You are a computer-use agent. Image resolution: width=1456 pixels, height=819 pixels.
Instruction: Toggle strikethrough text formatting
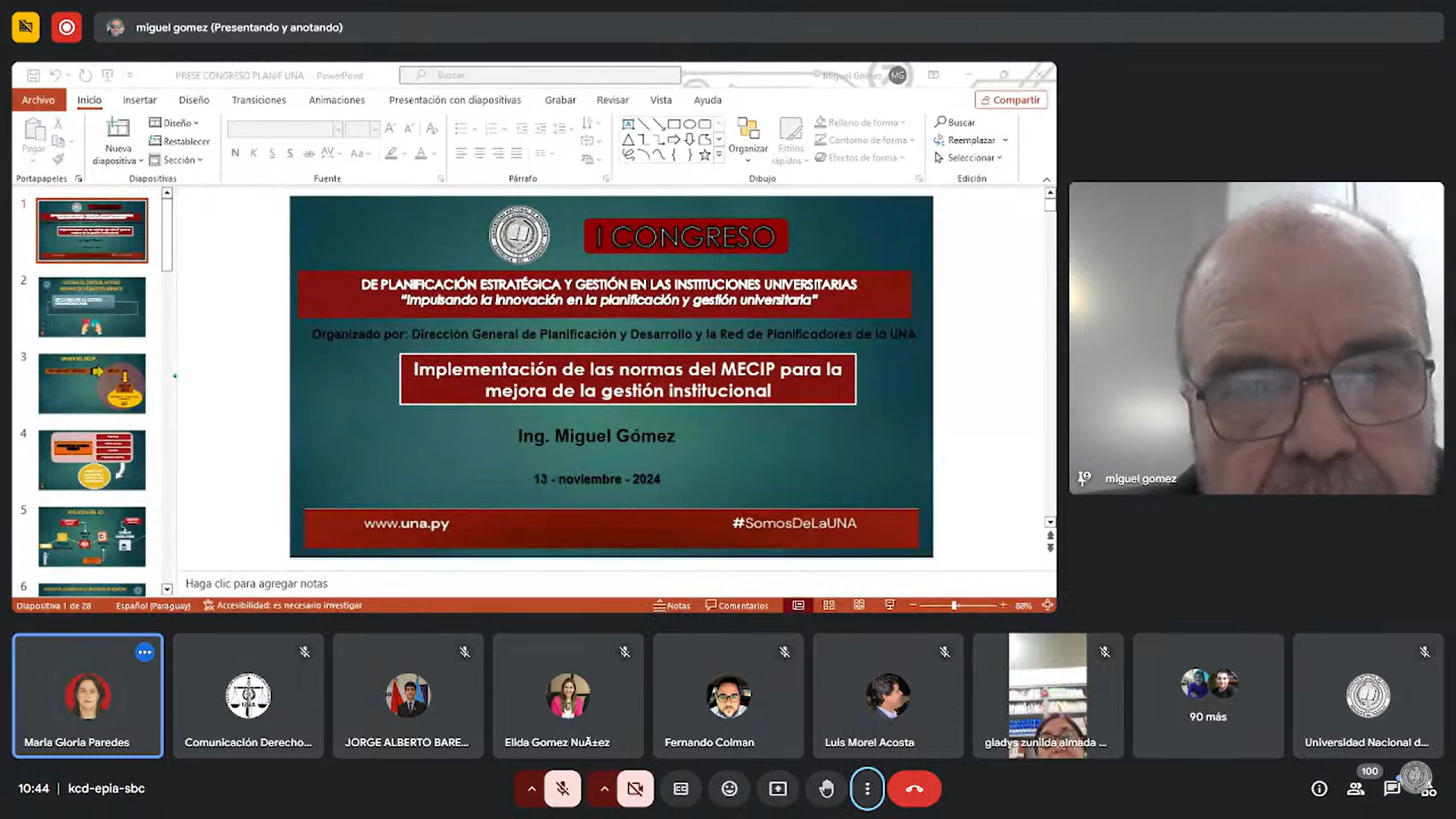tap(309, 153)
